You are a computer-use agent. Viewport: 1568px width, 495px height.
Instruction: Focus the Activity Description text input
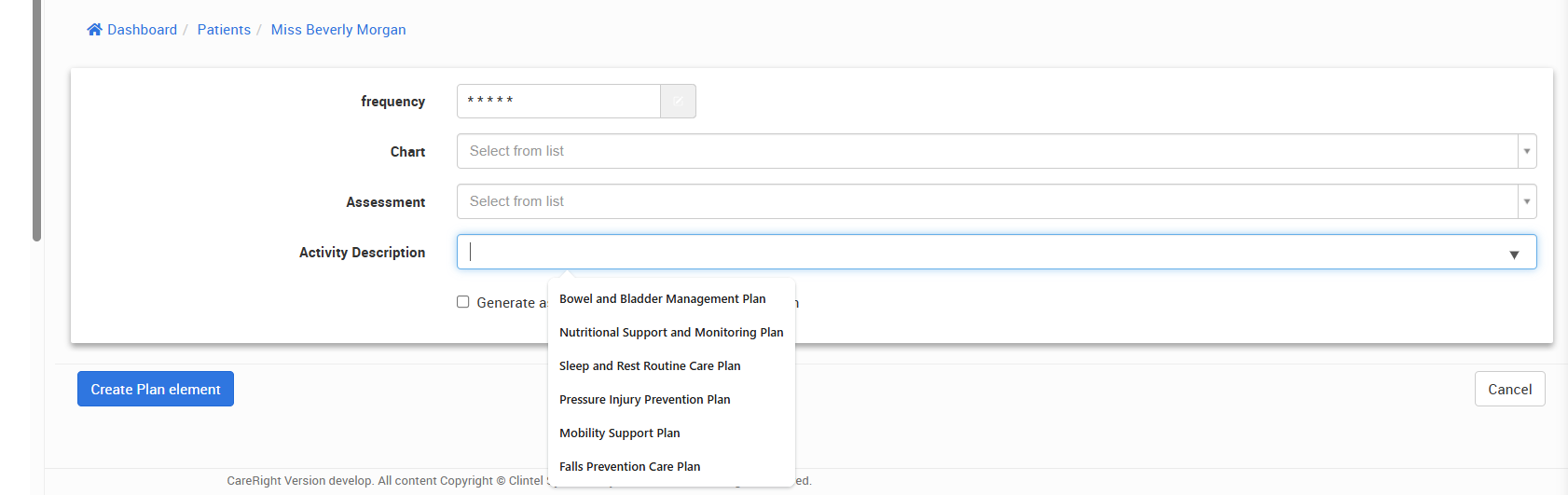pyautogui.click(x=979, y=252)
